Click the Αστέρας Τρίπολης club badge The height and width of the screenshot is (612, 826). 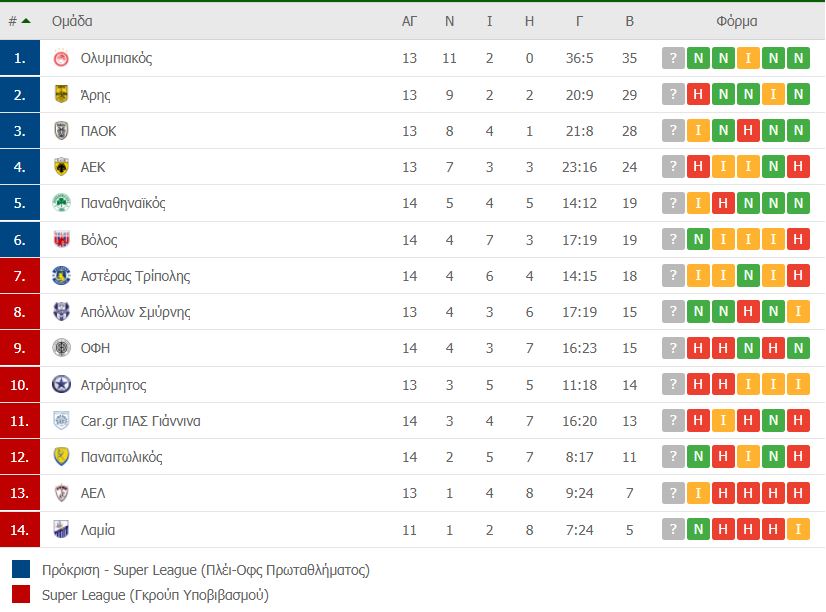[x=61, y=276]
